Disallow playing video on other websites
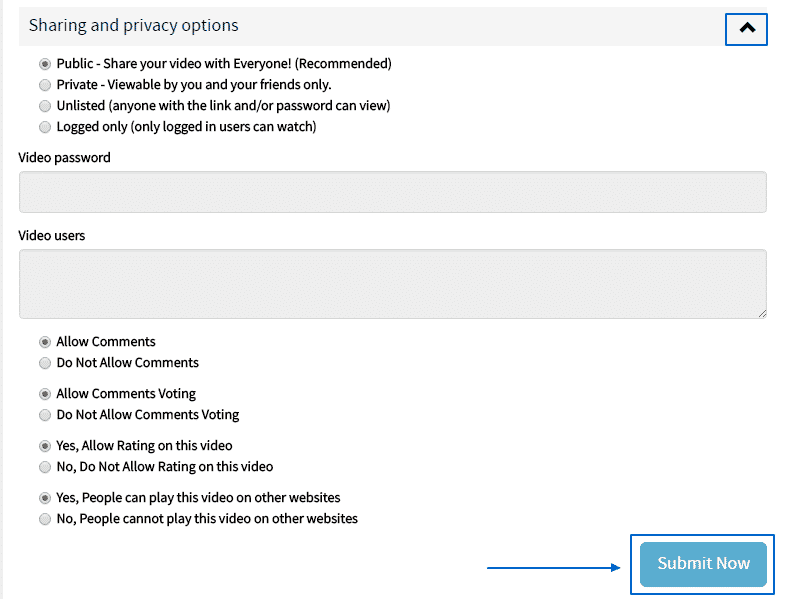Image resolution: width=788 pixels, height=599 pixels. point(45,519)
